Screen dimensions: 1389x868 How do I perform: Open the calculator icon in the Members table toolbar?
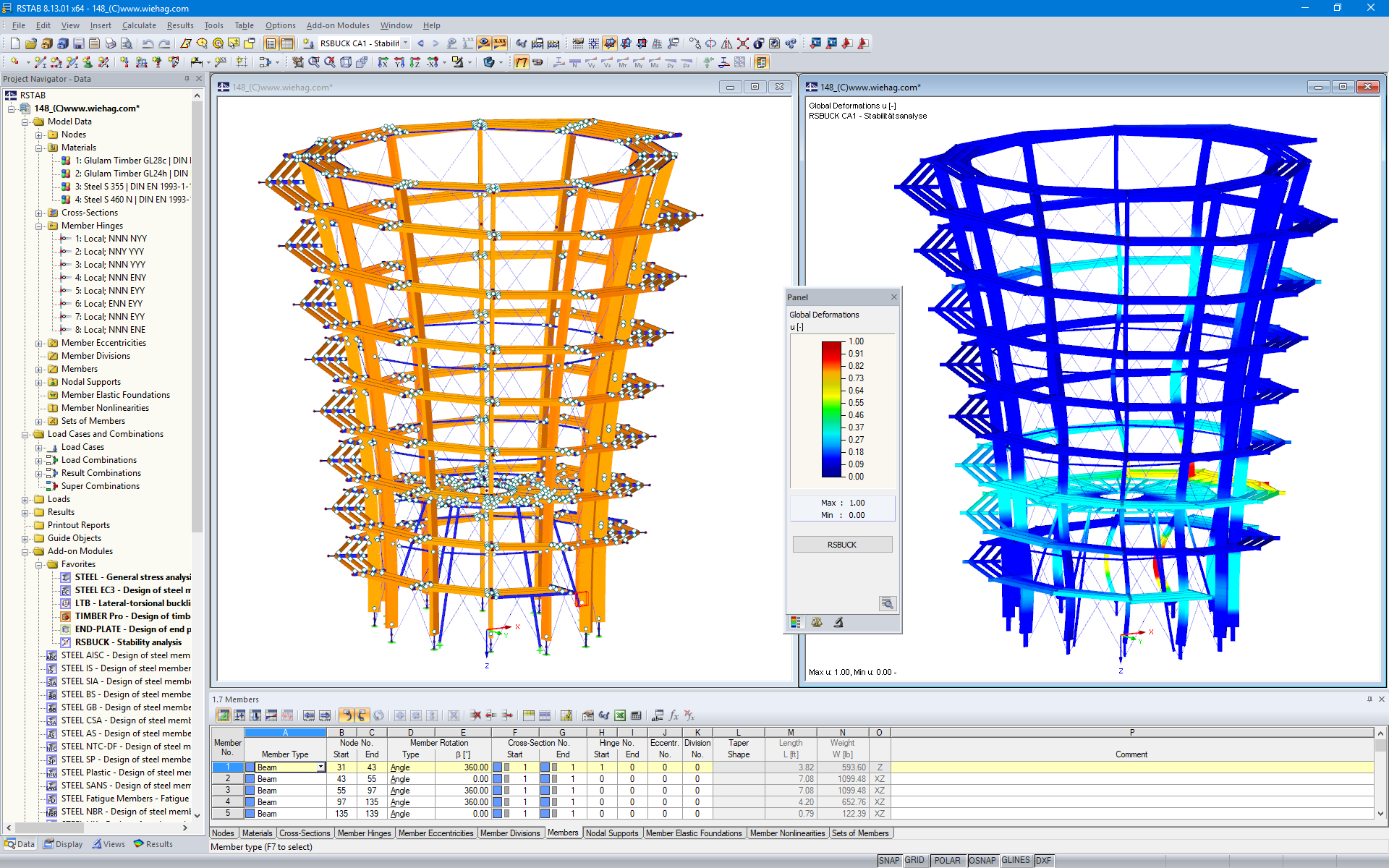[636, 715]
